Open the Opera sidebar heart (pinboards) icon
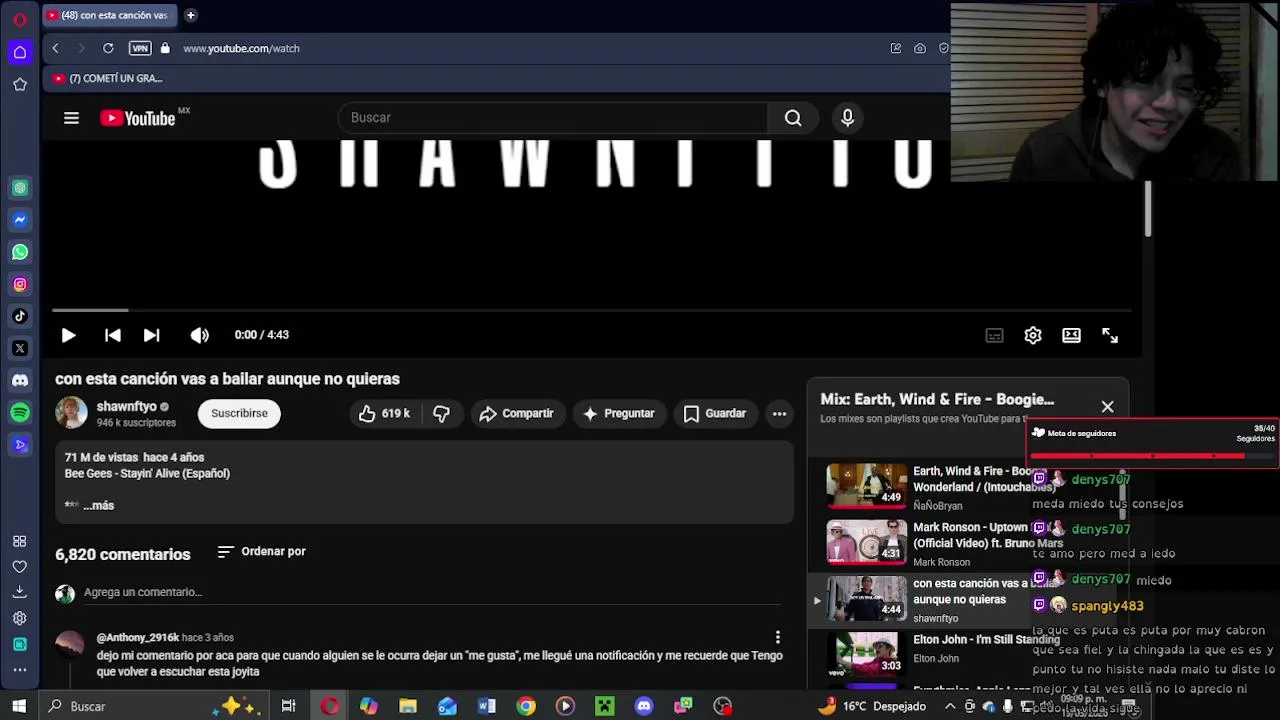Viewport: 1280px width, 720px height. pos(20,567)
